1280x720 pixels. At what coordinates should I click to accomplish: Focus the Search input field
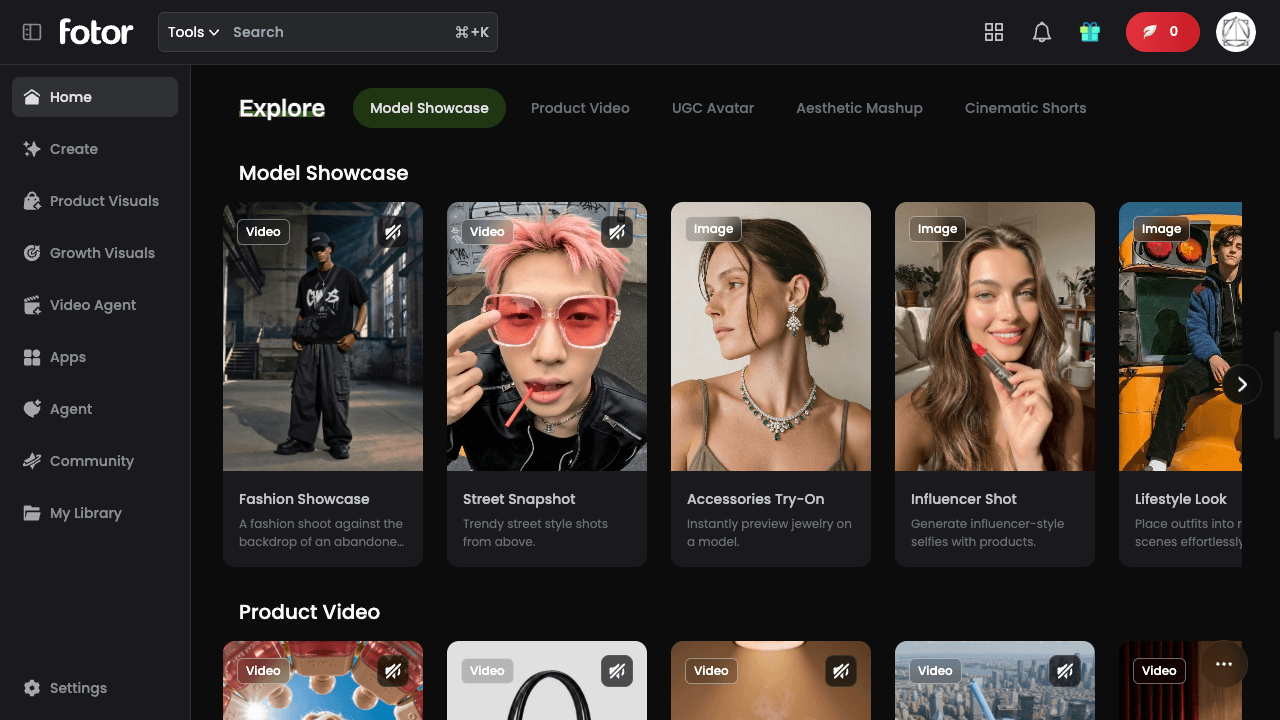click(340, 32)
